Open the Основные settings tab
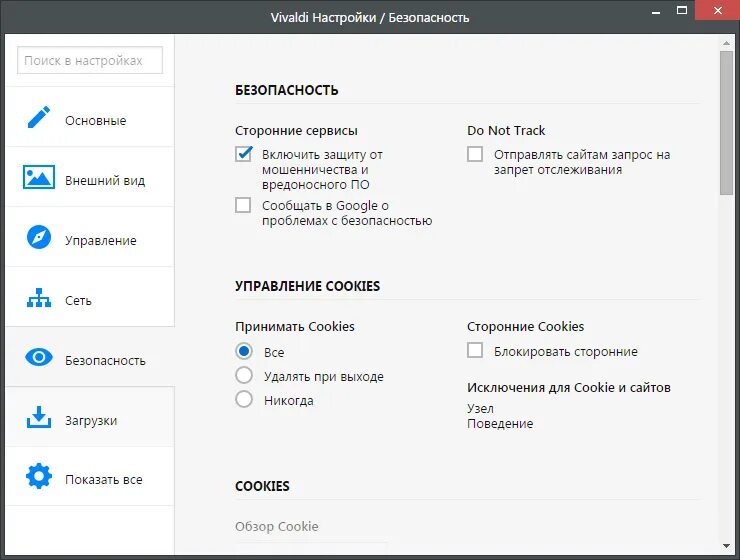Viewport: 740px width, 560px height. (90, 117)
